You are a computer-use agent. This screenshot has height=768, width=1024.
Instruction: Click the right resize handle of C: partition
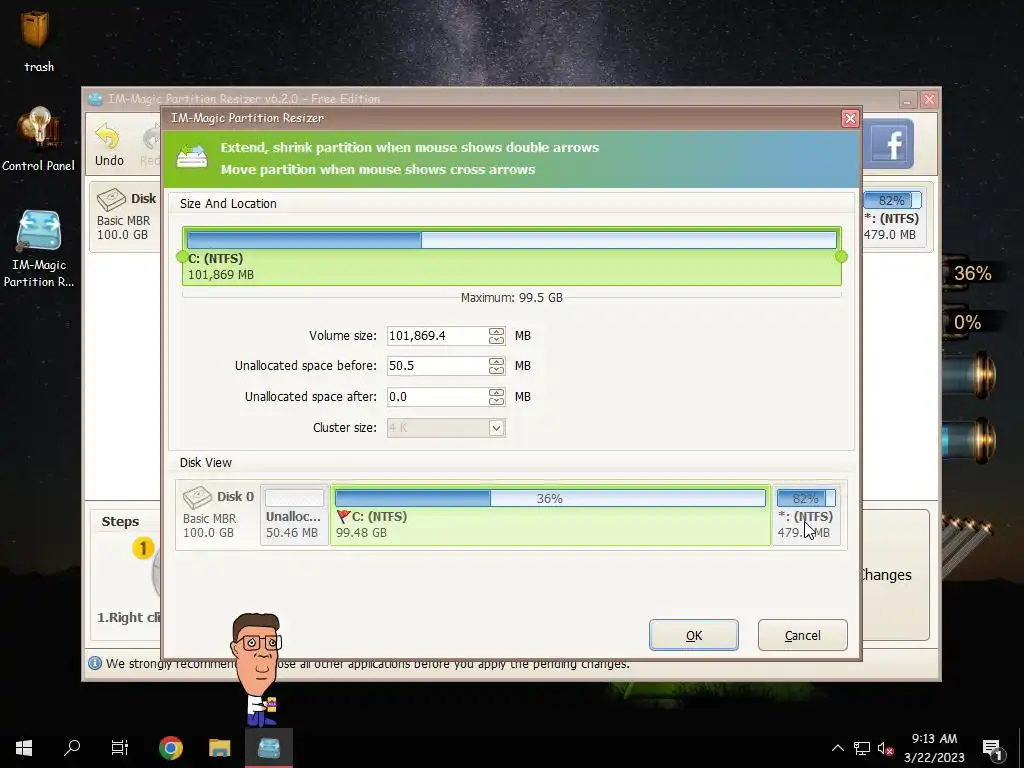[841, 257]
